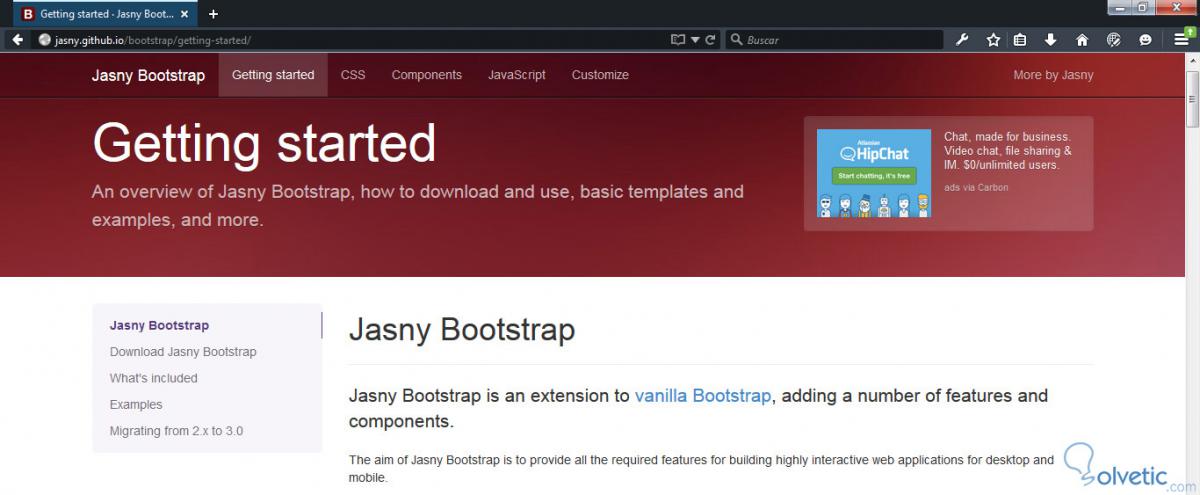The image size is (1200, 495).
Task: Click the HipChat advertisement image
Action: (874, 174)
